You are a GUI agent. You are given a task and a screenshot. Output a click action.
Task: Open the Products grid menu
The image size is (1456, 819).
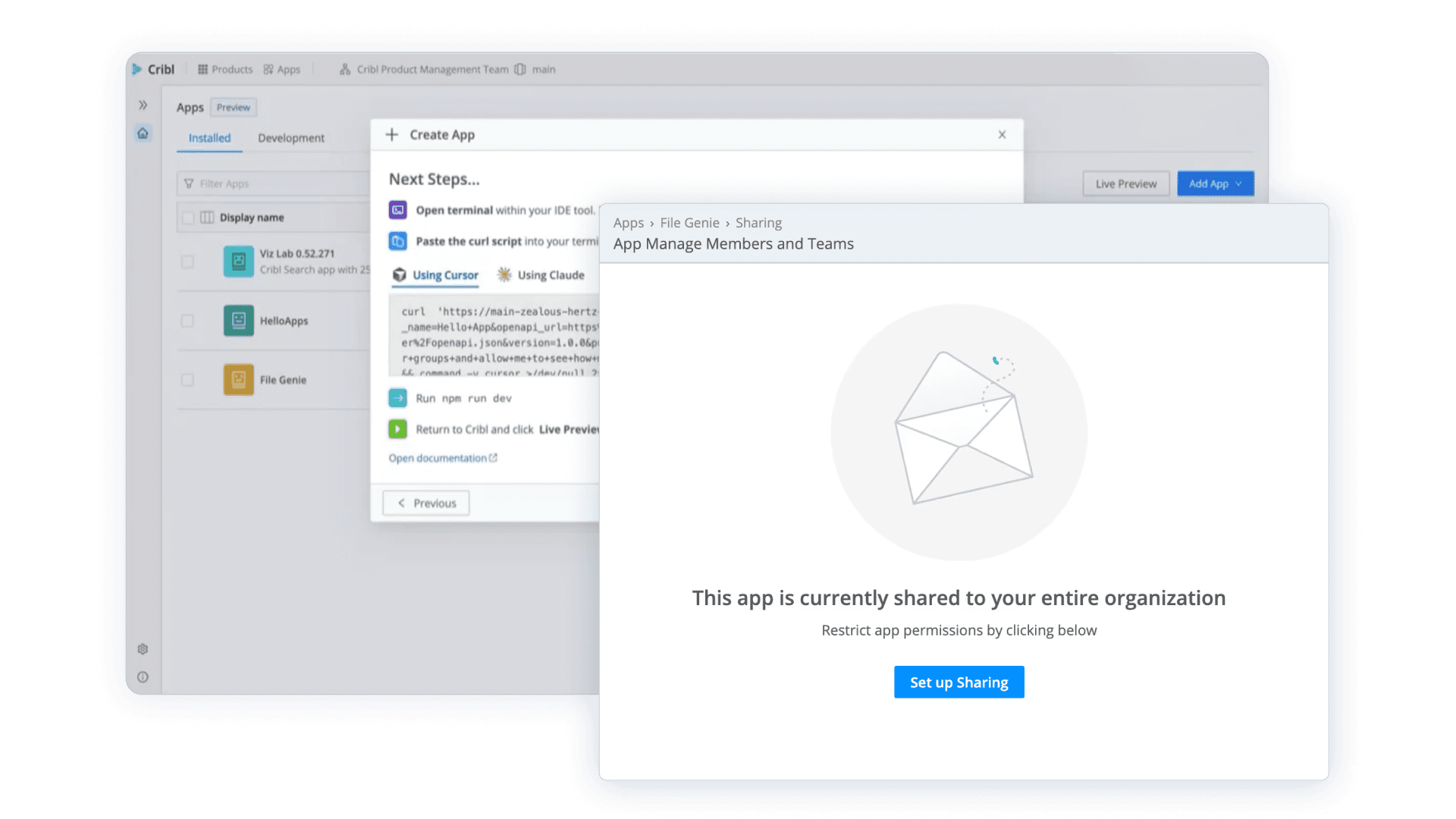click(x=225, y=69)
